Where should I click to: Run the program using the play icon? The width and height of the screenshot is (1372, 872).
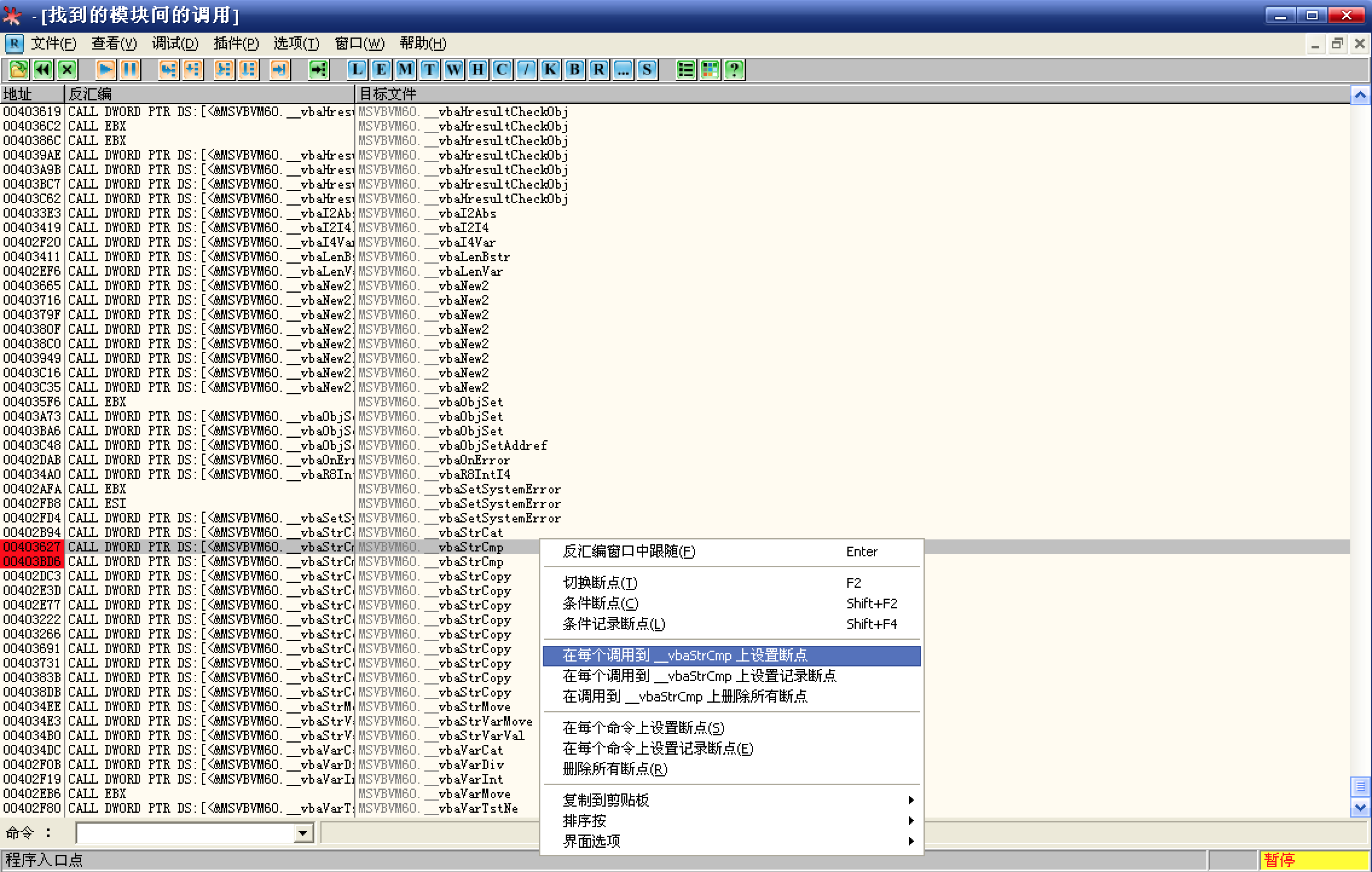coord(105,70)
